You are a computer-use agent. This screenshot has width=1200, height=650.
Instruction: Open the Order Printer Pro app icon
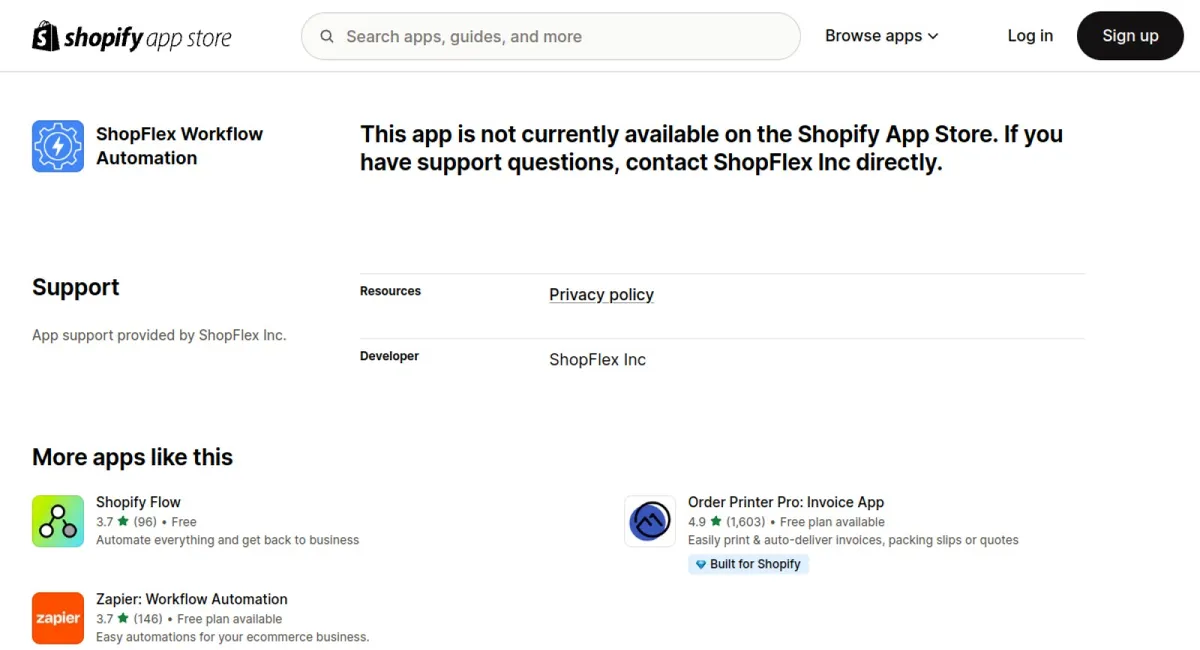pyautogui.click(x=650, y=521)
